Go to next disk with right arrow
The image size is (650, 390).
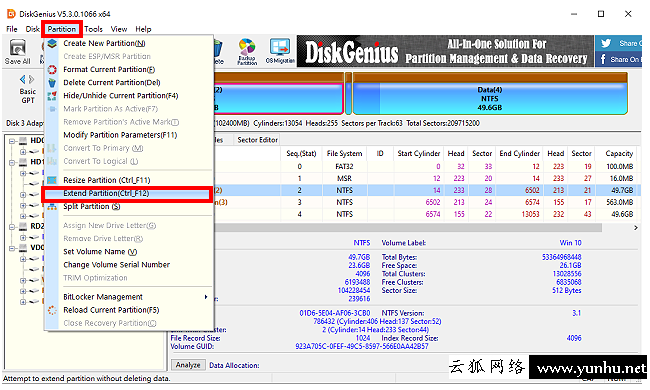32,79
